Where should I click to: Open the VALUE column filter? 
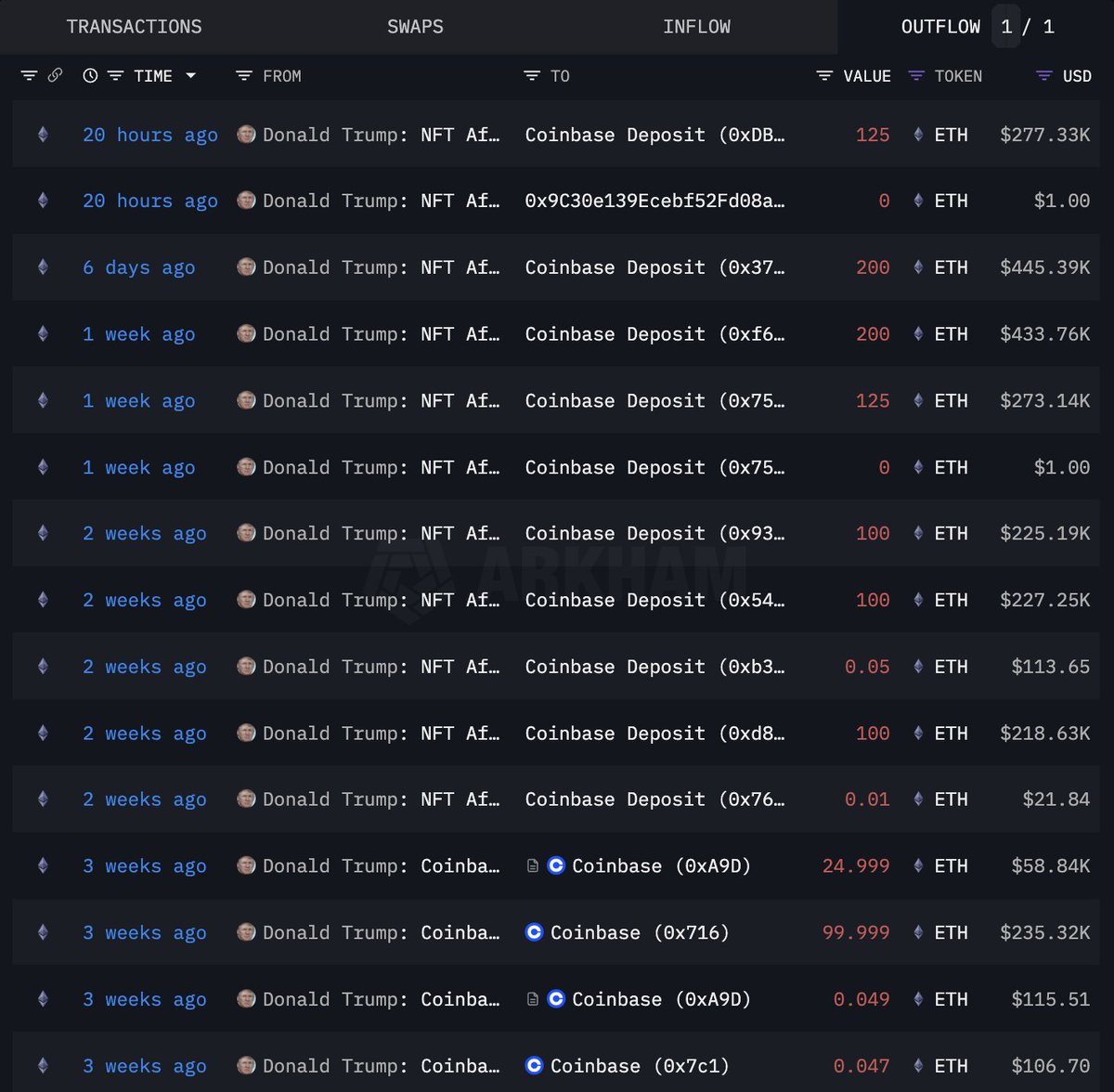(x=824, y=76)
